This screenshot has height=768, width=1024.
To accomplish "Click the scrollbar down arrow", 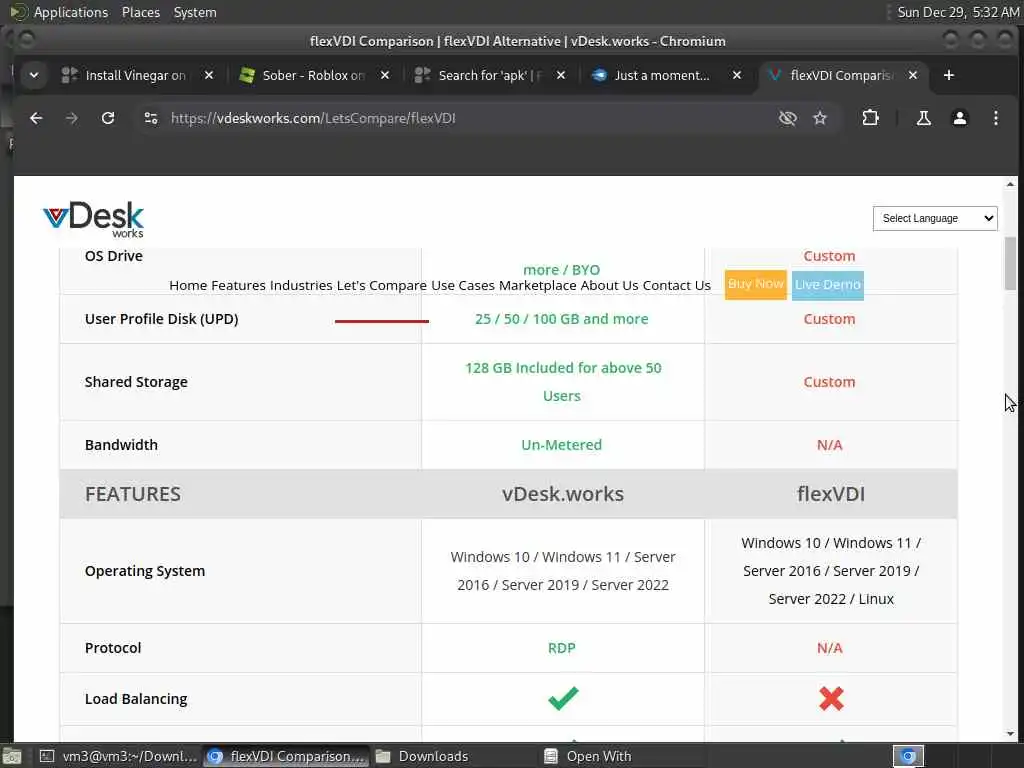I will pos(1010,734).
